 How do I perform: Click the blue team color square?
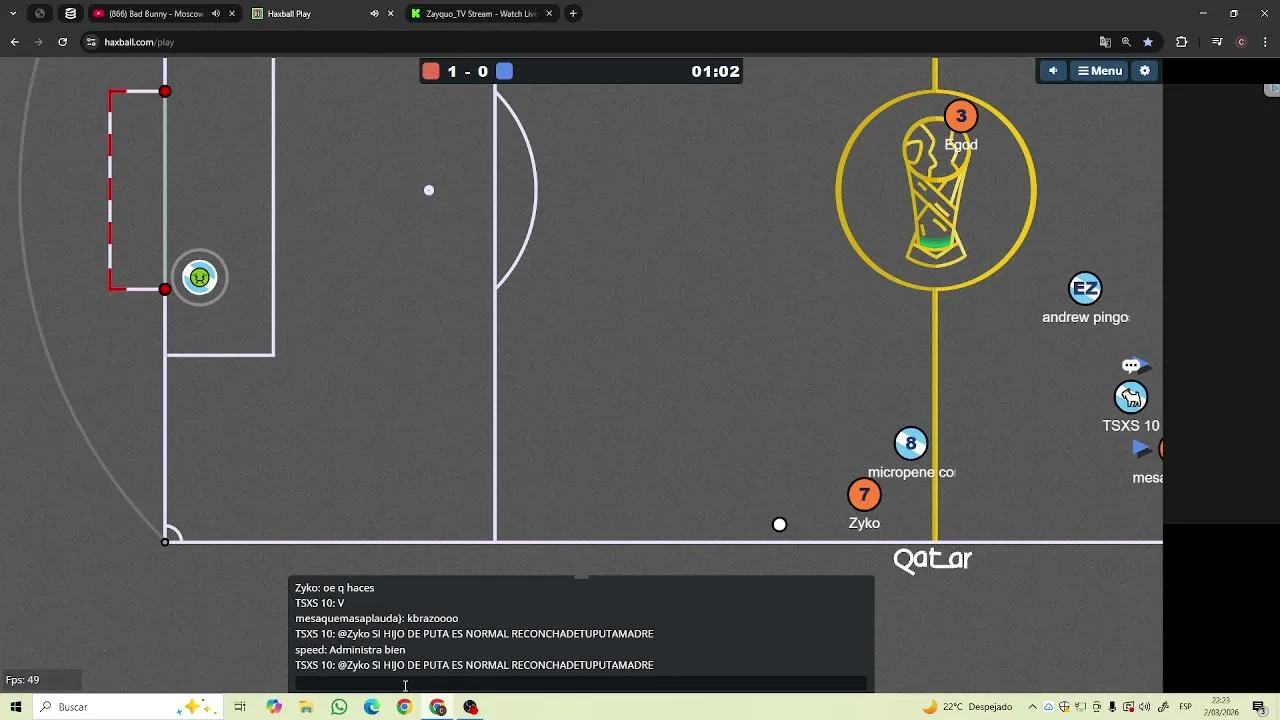(505, 71)
